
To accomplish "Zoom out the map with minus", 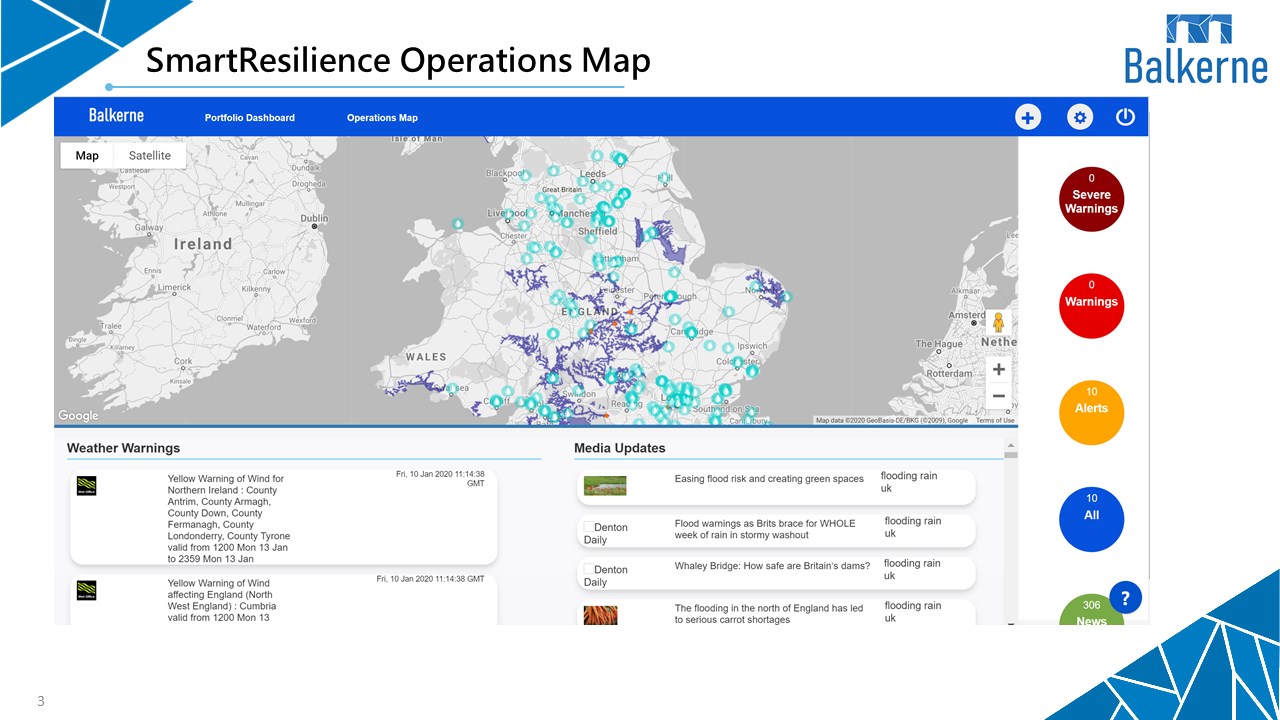I will point(998,396).
